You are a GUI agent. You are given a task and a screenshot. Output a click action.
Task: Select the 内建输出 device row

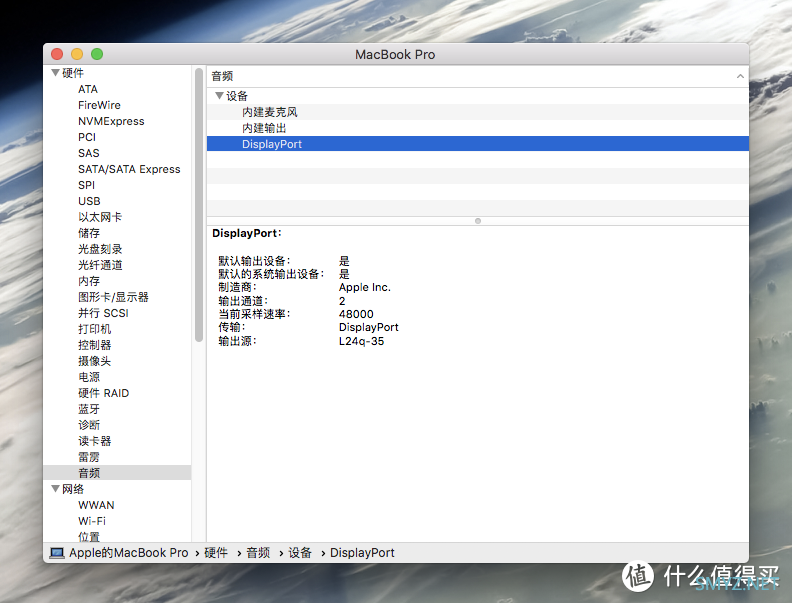tap(264, 128)
